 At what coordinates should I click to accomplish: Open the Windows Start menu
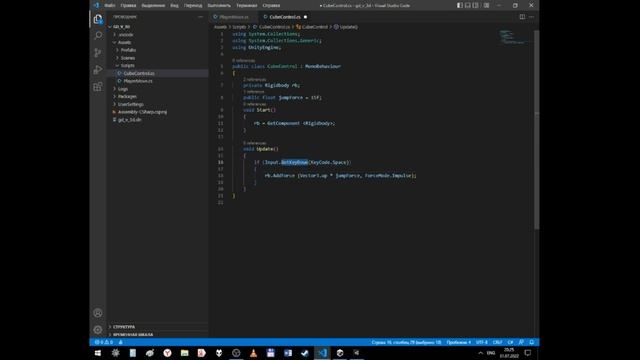click(98, 353)
